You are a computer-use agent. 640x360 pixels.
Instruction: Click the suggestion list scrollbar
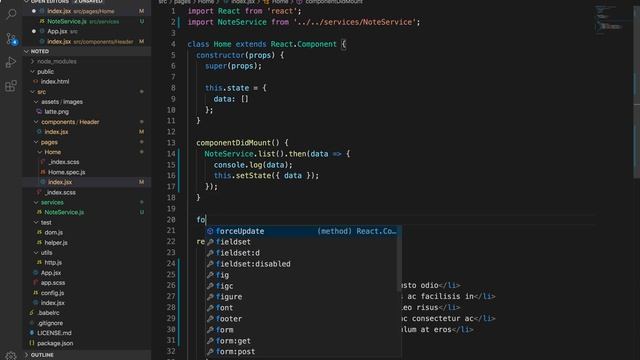click(399, 259)
